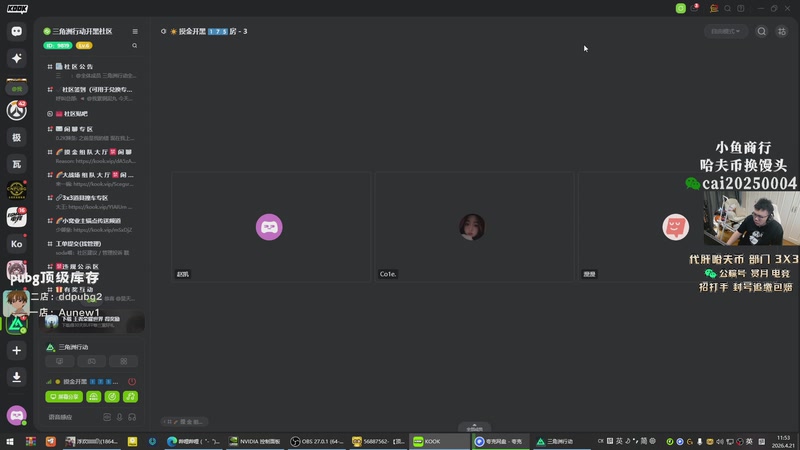This screenshot has width=800, height=450.
Task: Open the 闲聊专区 channel
Action: click(x=92, y=133)
